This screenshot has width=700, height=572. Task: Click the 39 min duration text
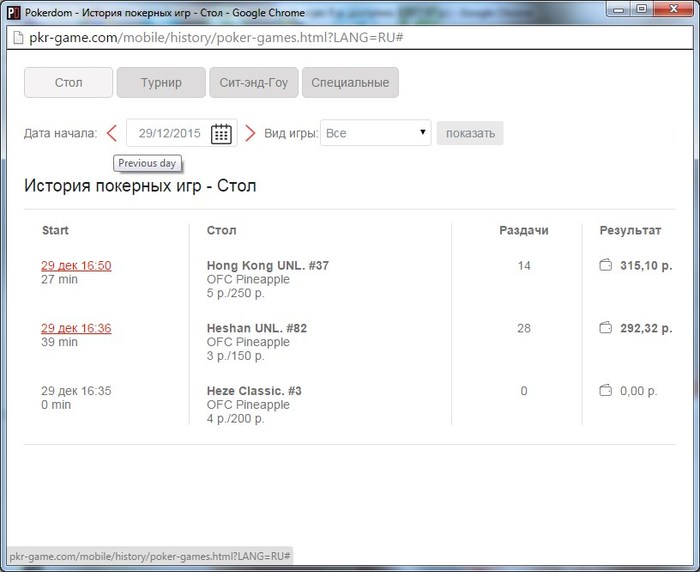(59, 342)
